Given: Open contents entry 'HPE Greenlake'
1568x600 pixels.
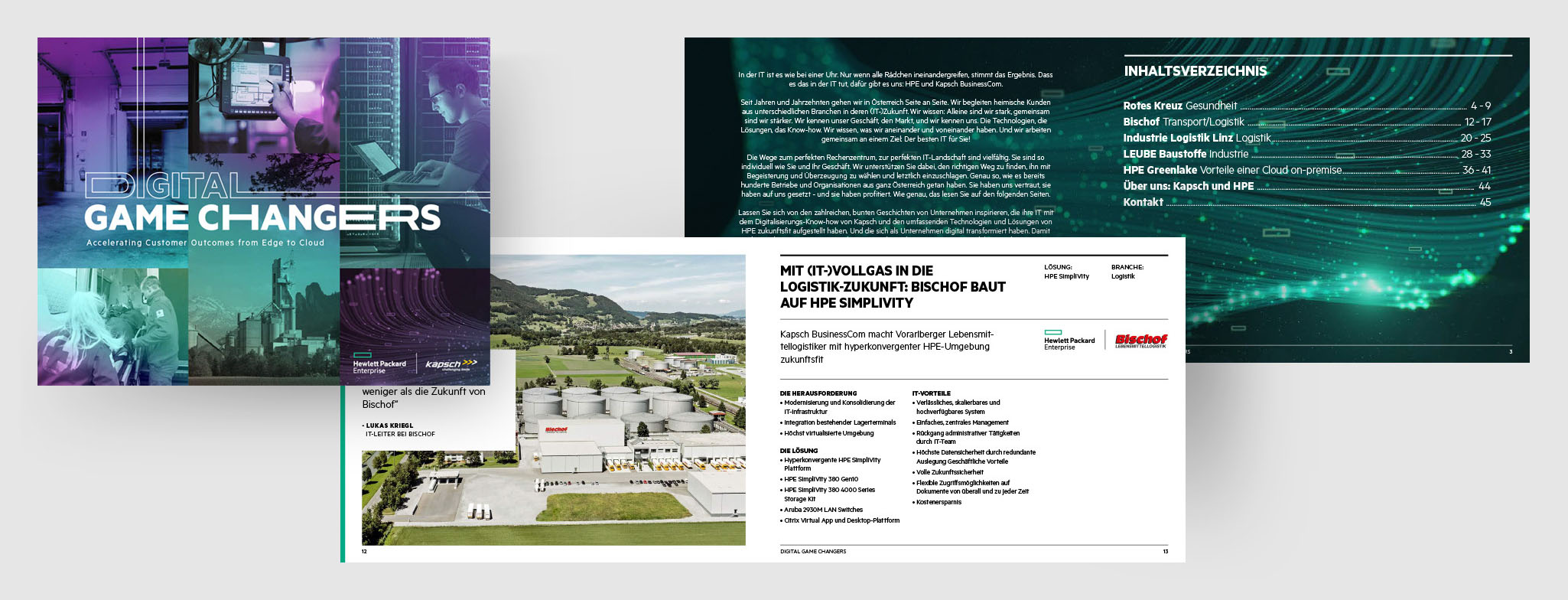Looking at the screenshot, I should [1307, 170].
